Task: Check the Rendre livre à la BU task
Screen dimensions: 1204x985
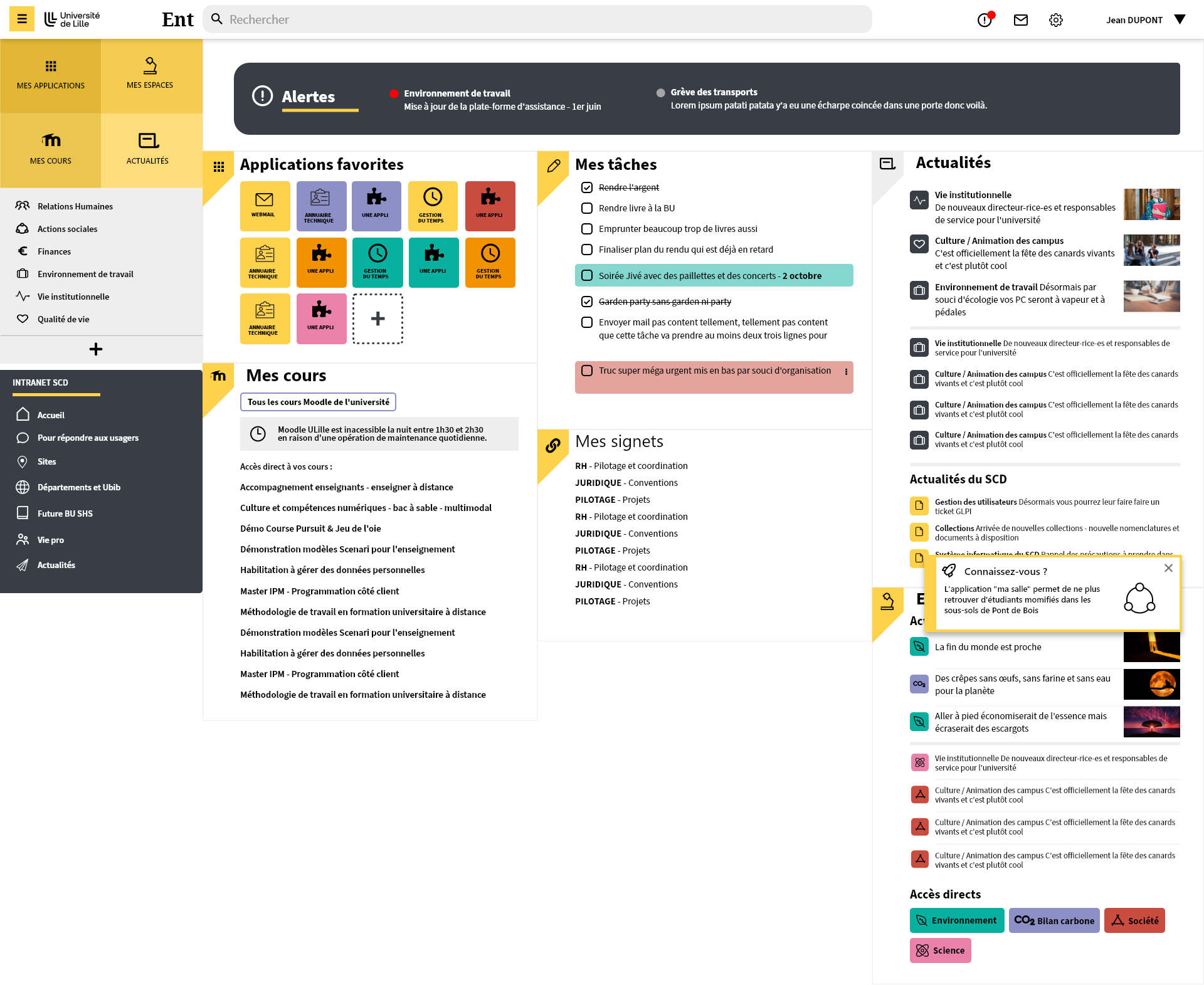Action: click(587, 208)
